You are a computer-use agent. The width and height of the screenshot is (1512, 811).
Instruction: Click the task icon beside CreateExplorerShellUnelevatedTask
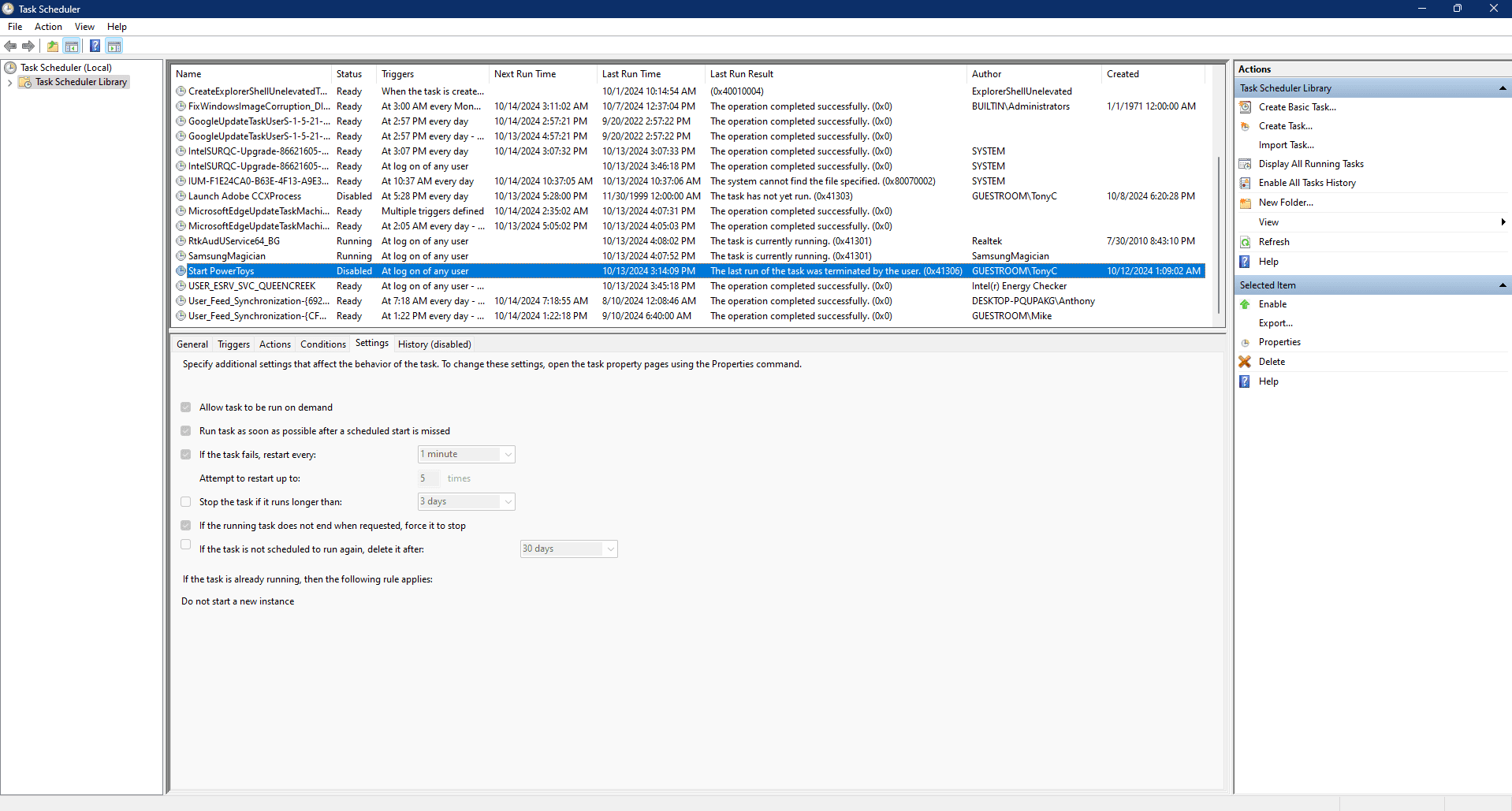(x=181, y=91)
